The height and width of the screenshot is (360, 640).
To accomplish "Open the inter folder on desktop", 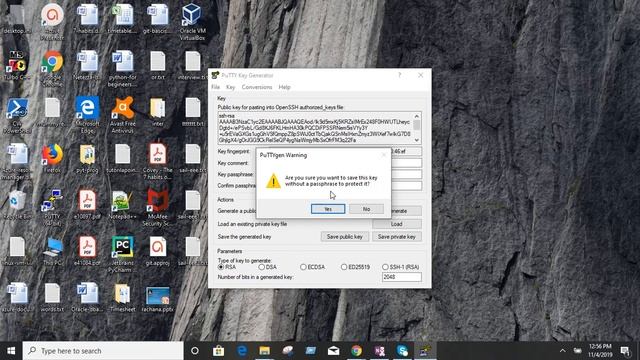I will coord(158,112).
